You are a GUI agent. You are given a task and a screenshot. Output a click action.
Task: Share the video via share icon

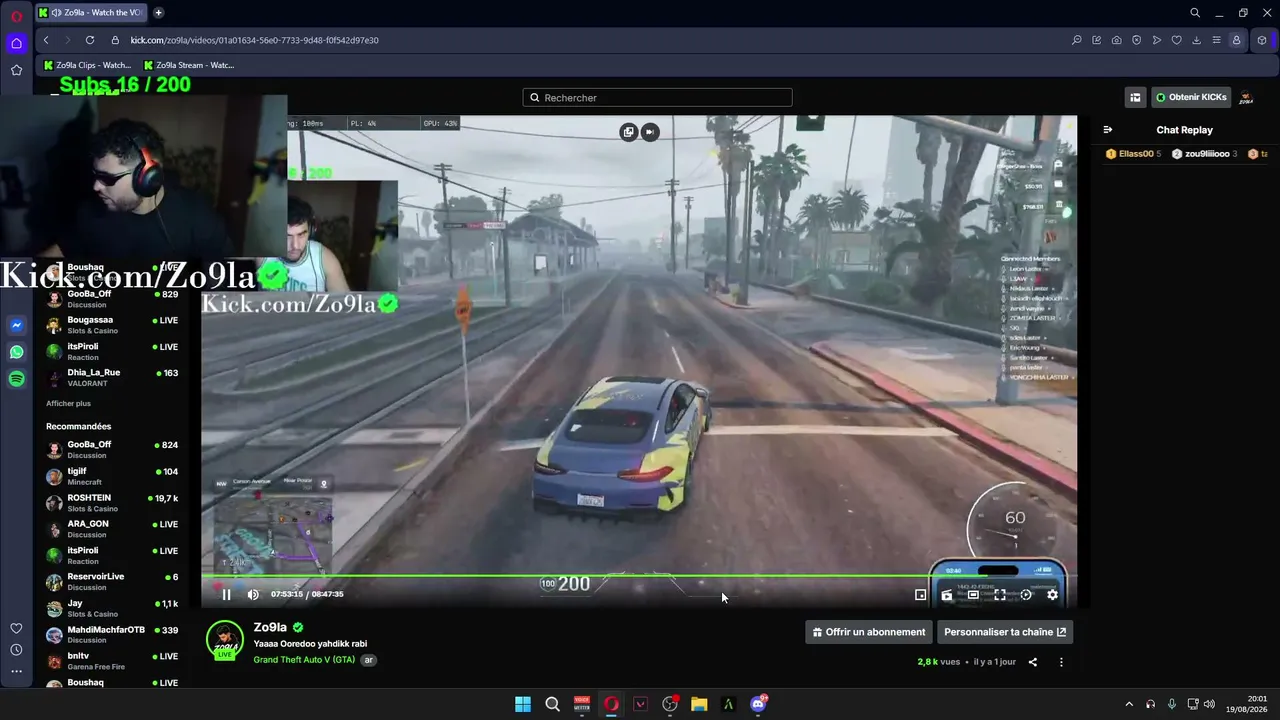tap(1033, 662)
